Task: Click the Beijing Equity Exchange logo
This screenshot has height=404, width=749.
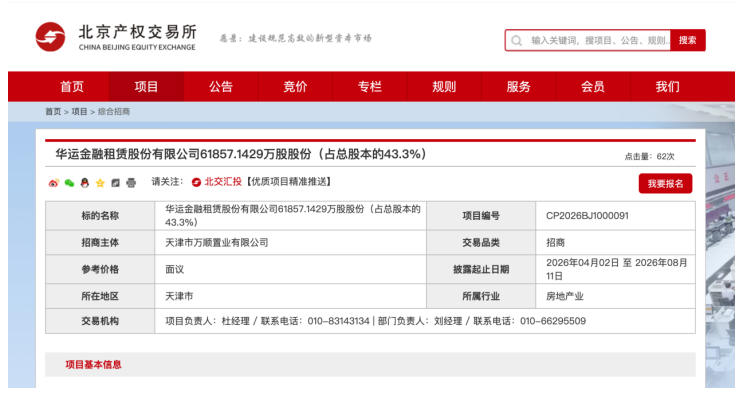Action: (x=116, y=38)
